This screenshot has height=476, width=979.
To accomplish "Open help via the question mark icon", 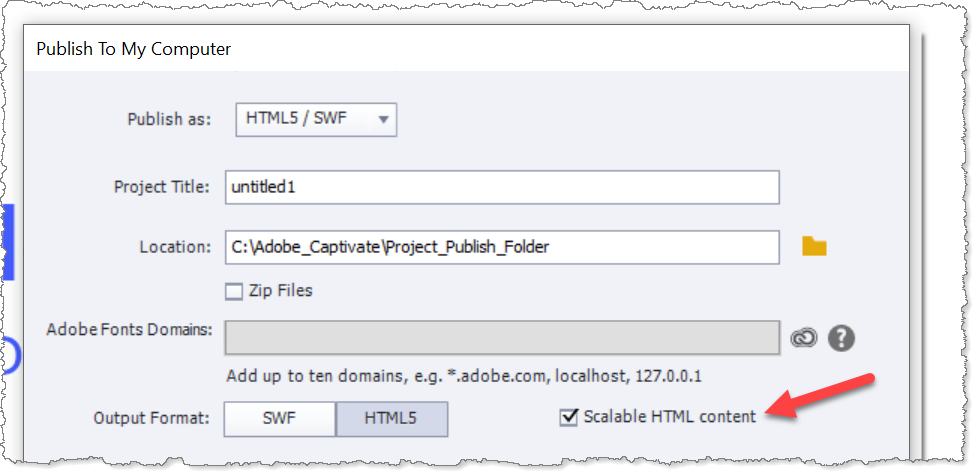I will (841, 338).
